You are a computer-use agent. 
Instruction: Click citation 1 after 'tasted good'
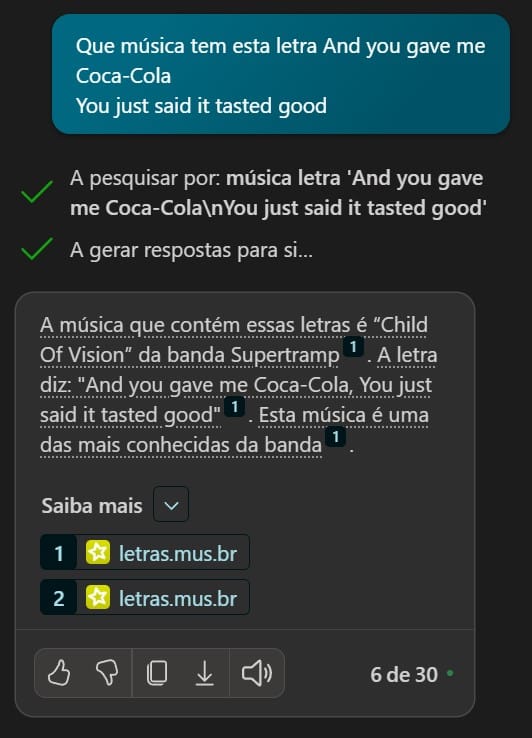coord(234,407)
